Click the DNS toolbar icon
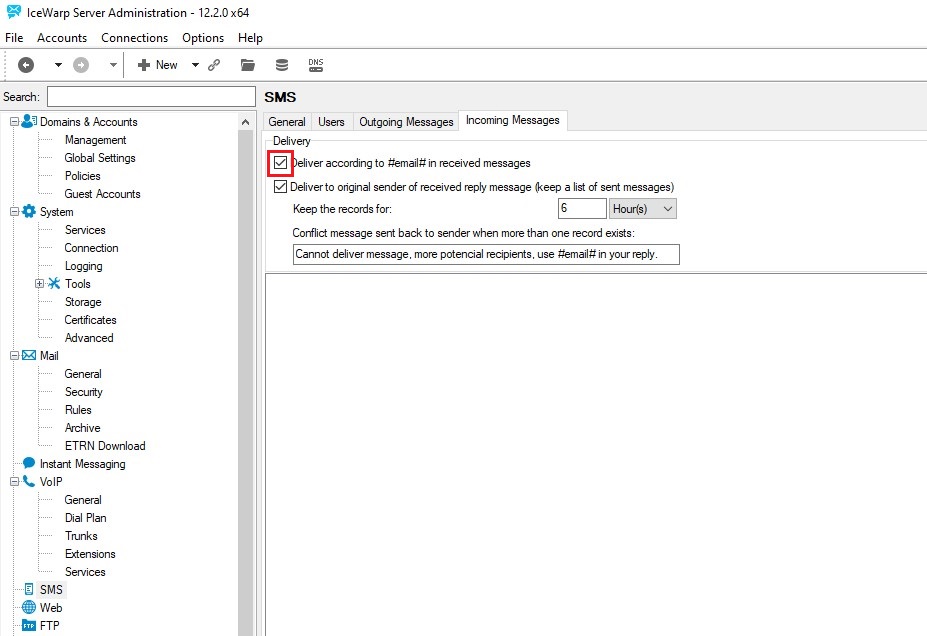Image resolution: width=927 pixels, height=636 pixels. [x=316, y=65]
